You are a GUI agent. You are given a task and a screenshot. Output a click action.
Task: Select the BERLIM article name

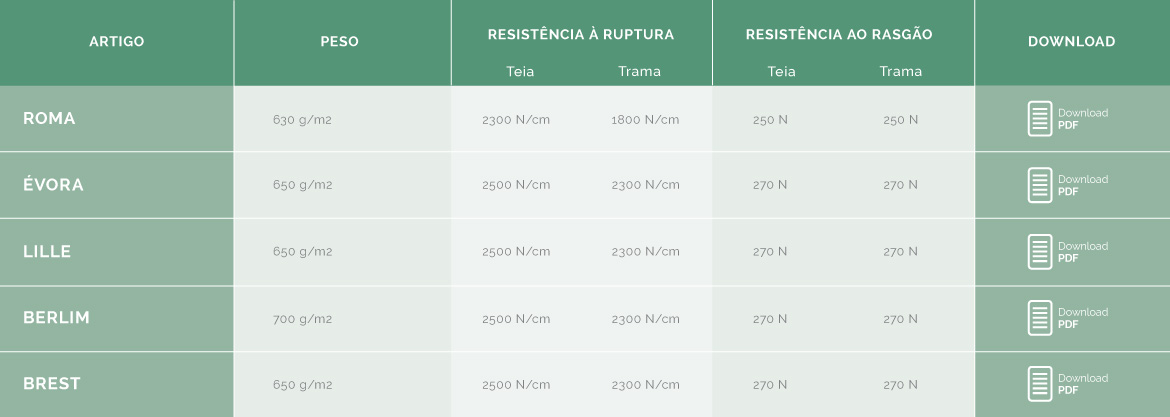point(57,318)
